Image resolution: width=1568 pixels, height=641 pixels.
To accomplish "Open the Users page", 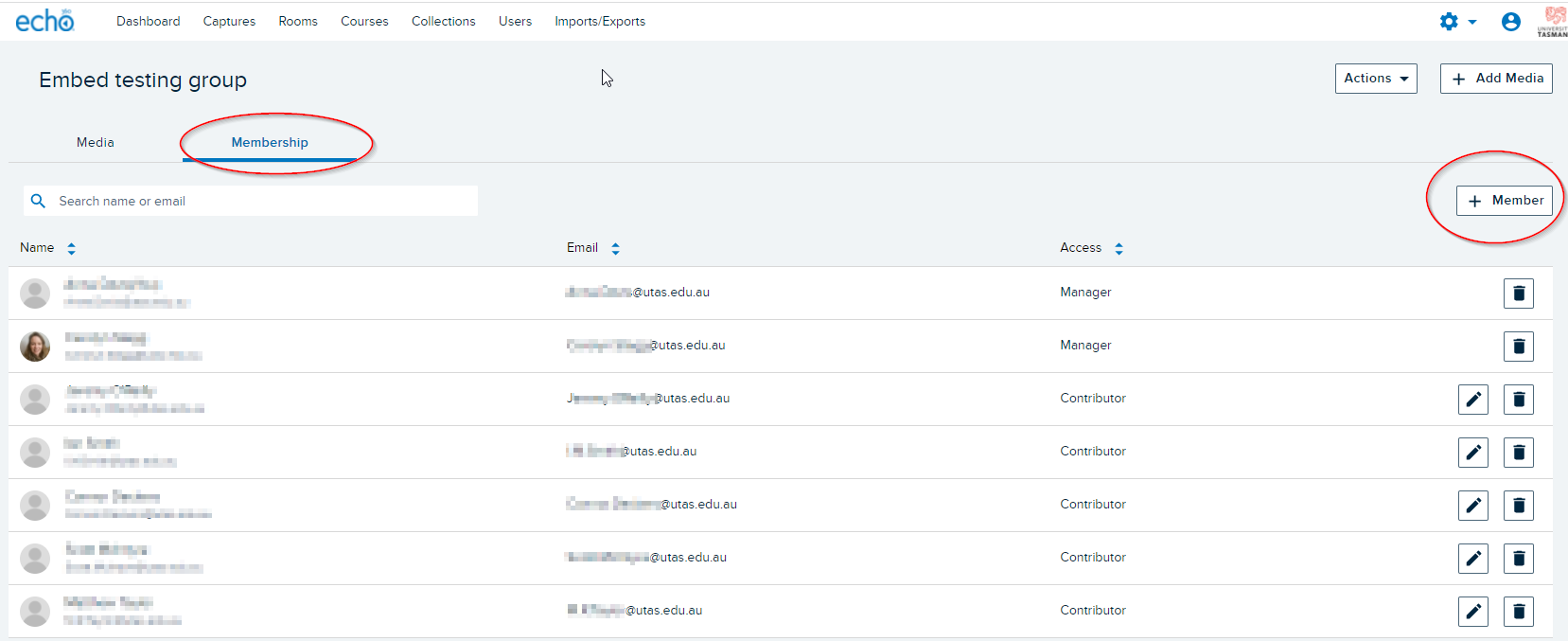I will (x=515, y=21).
